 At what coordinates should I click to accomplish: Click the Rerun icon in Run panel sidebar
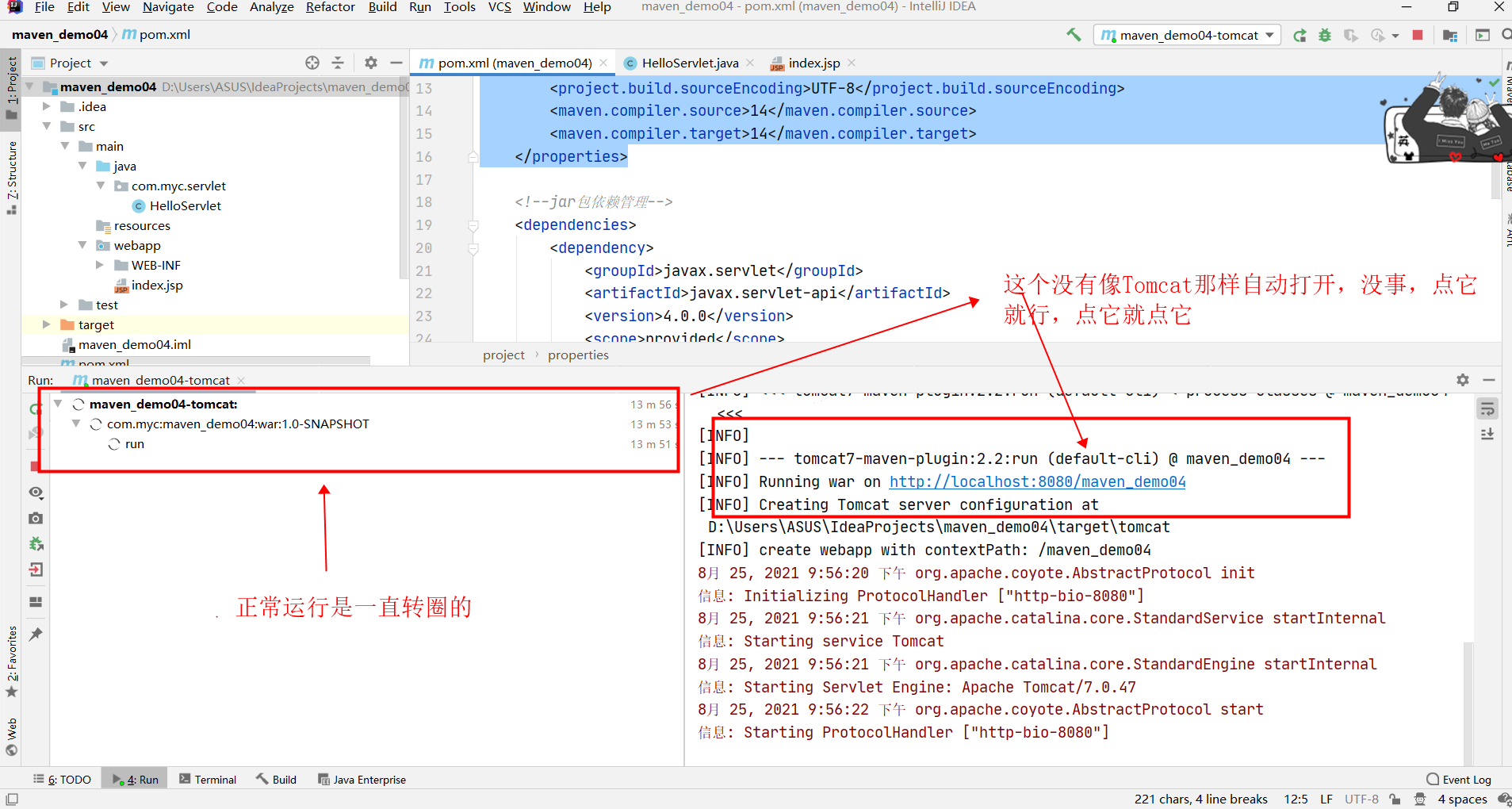pyautogui.click(x=34, y=409)
